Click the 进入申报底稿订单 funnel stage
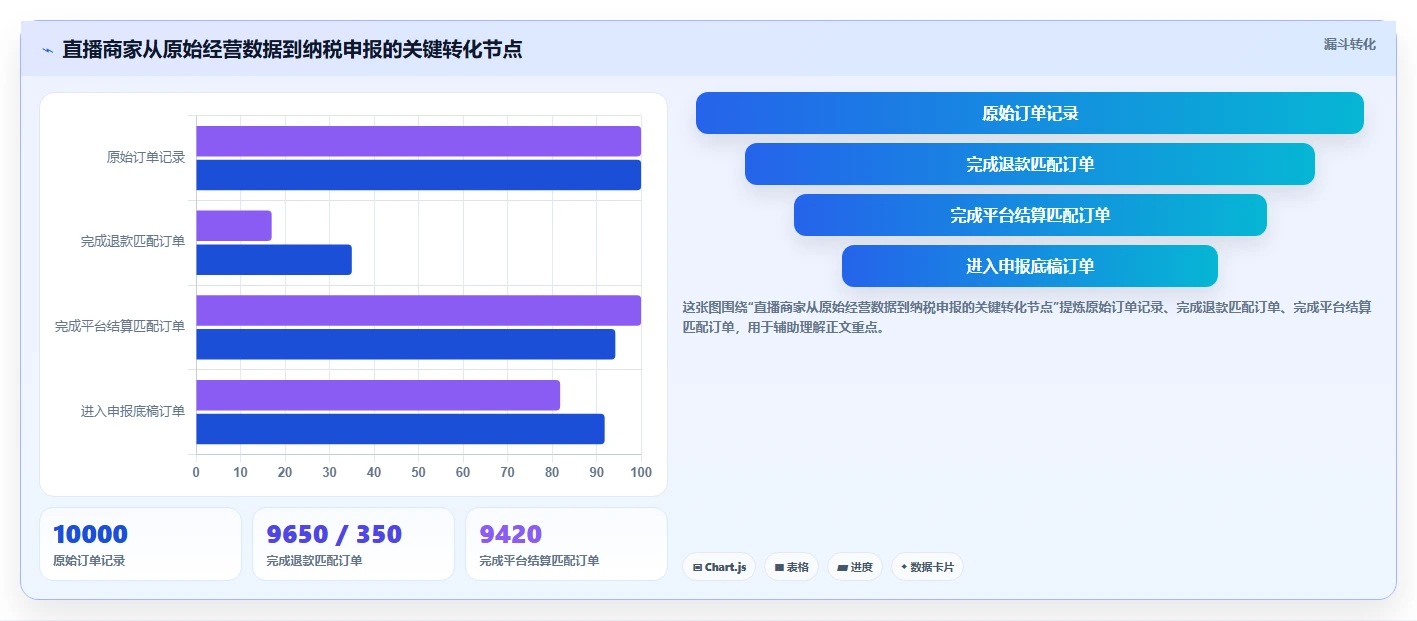Image resolution: width=1417 pixels, height=621 pixels. (x=1030, y=266)
